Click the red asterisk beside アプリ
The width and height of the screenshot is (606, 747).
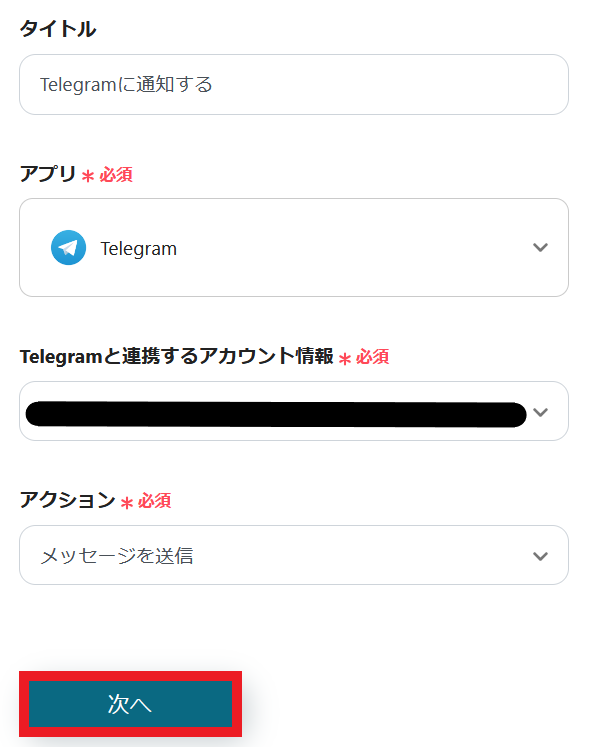pos(88,176)
